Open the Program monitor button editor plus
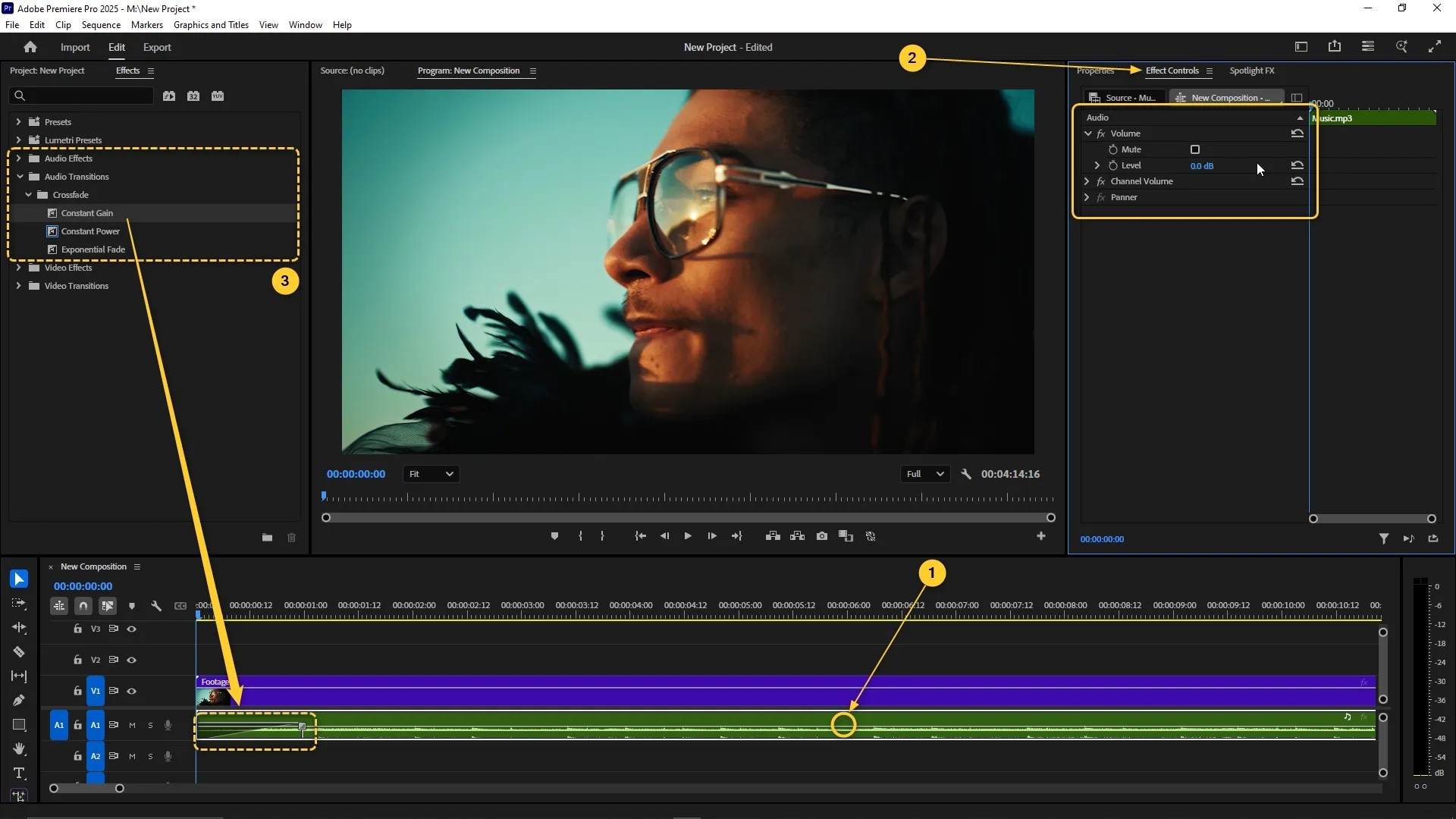The image size is (1456, 819). 1041,536
